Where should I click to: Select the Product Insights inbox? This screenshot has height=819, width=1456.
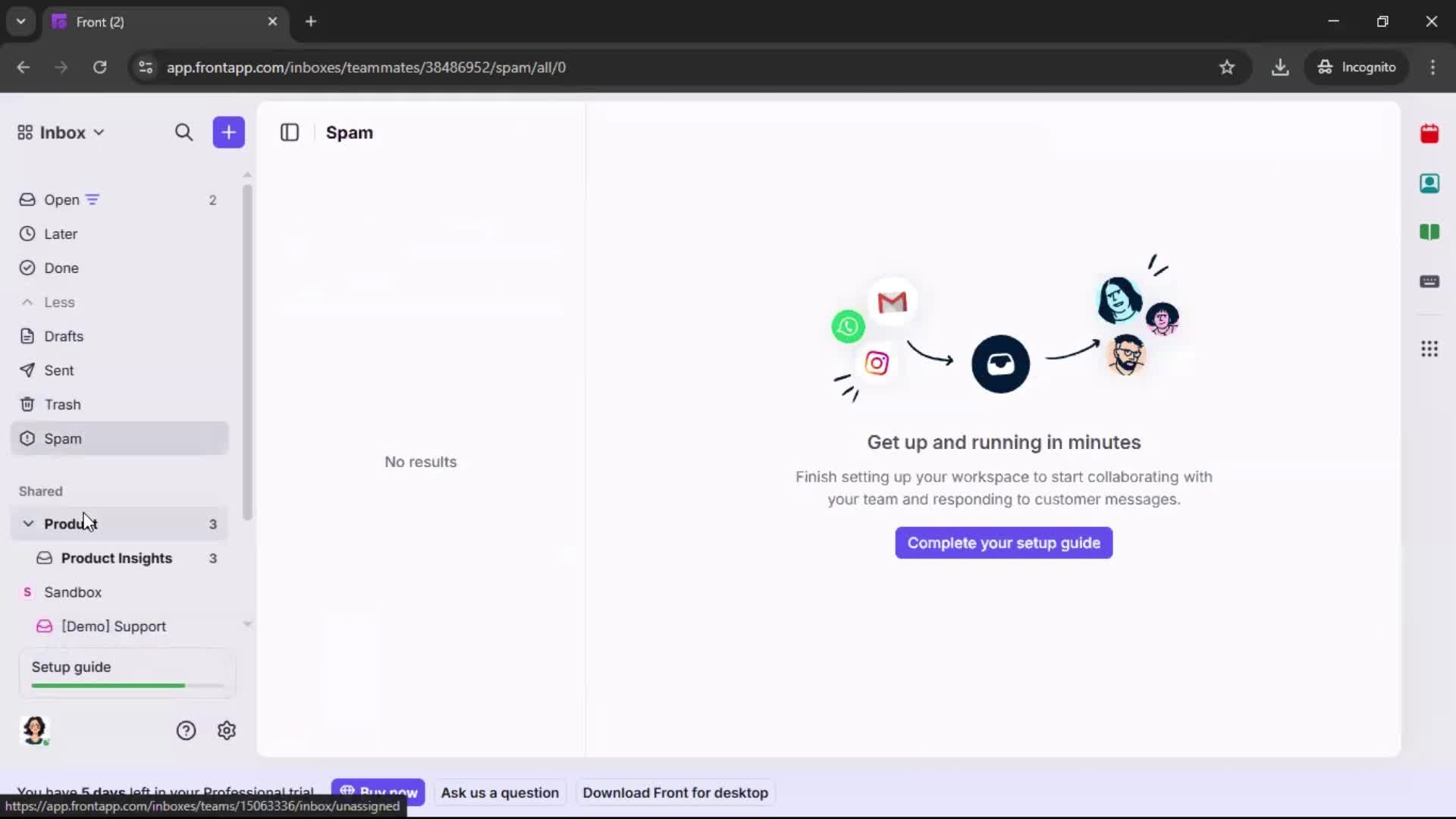point(117,559)
